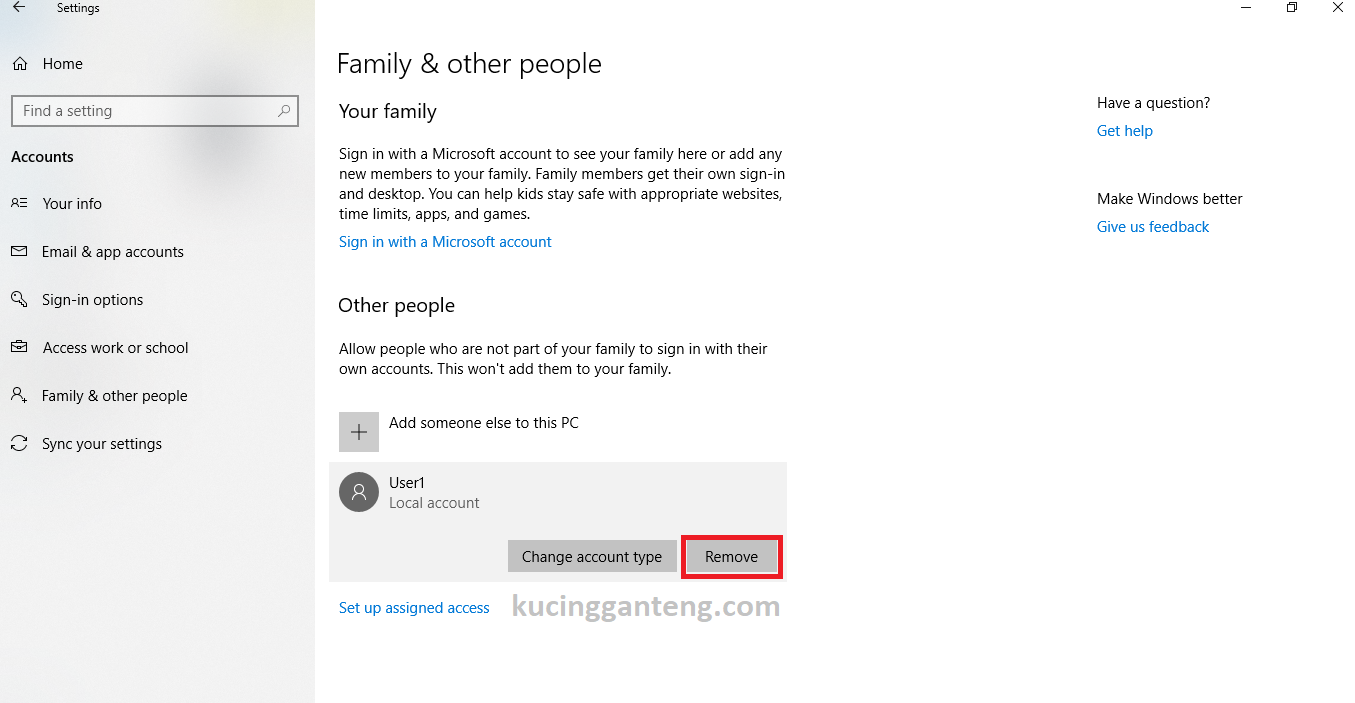The height and width of the screenshot is (703, 1355).
Task: Click the Family & other people person icon
Action: tap(19, 396)
